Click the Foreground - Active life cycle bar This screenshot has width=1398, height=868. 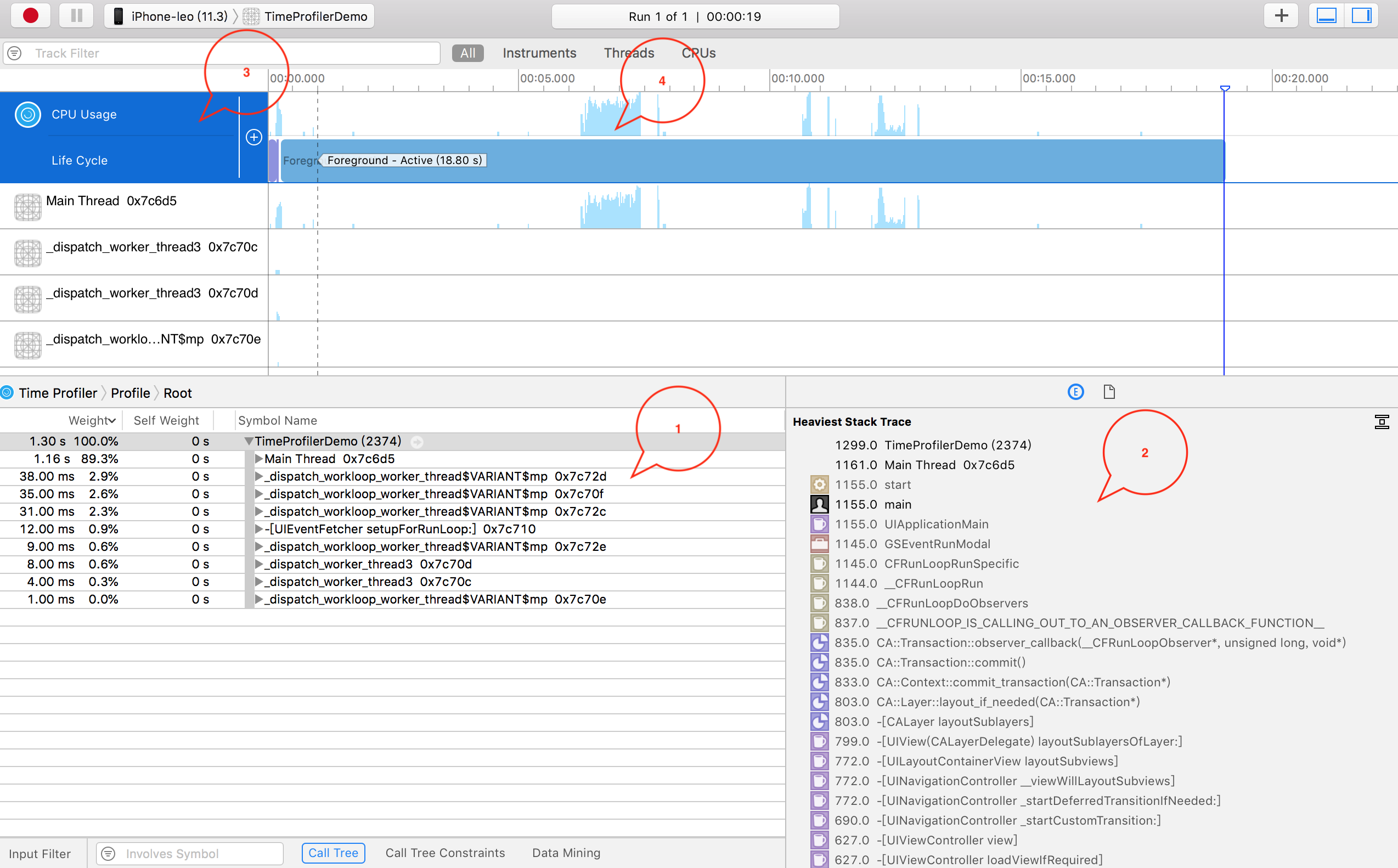pyautogui.click(x=752, y=161)
